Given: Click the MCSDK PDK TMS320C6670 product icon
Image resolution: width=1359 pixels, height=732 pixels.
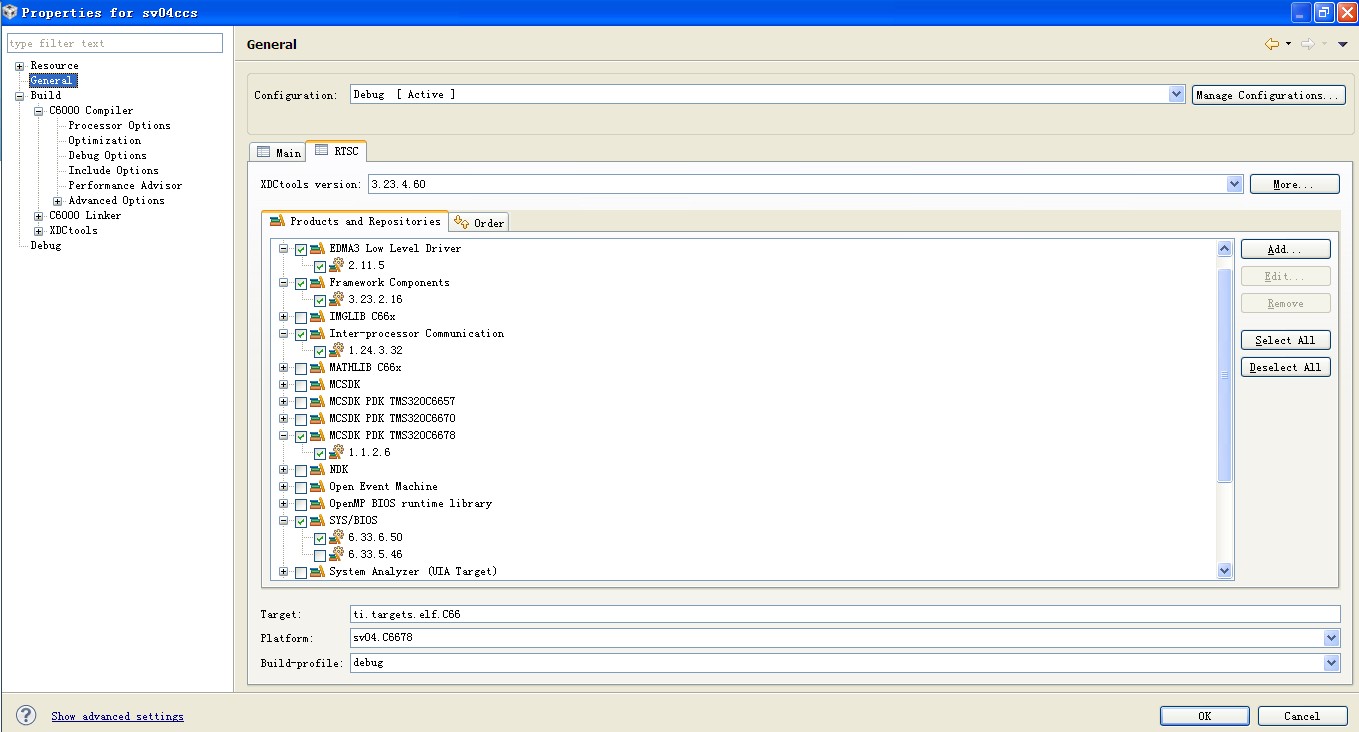Looking at the screenshot, I should tap(317, 419).
